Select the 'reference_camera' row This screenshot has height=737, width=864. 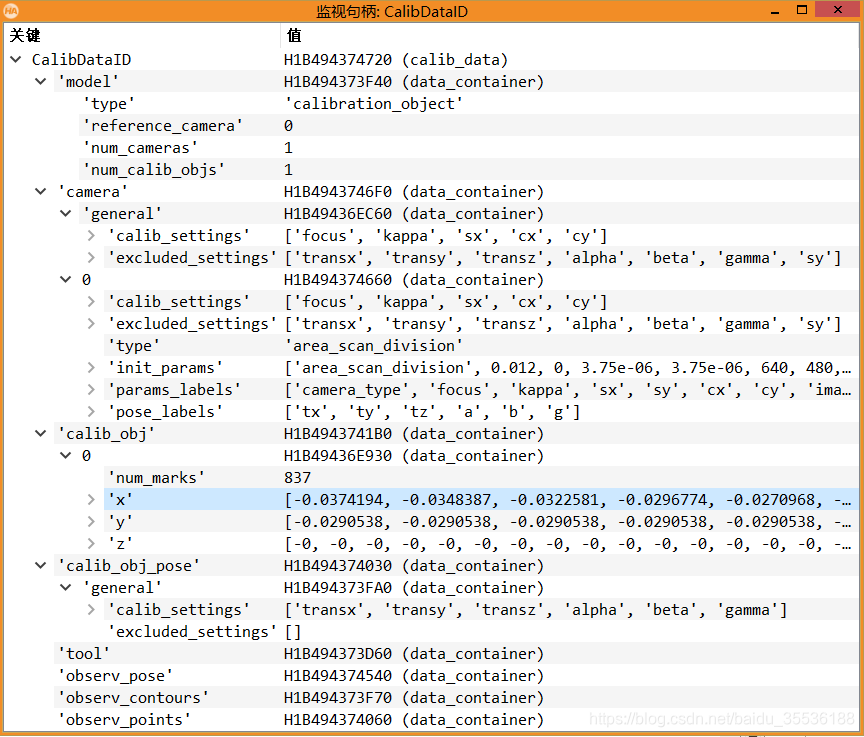(468, 126)
